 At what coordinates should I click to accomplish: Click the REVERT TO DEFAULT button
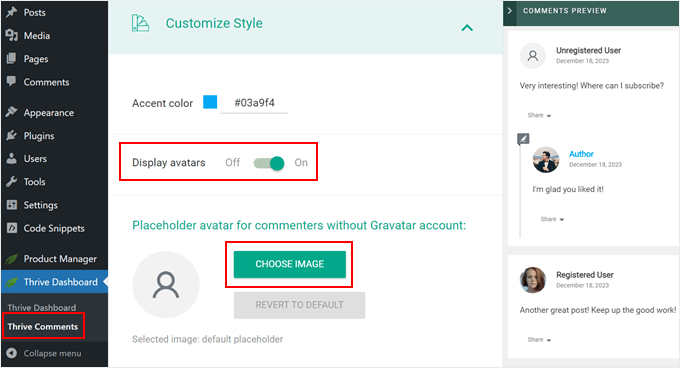[x=299, y=305]
